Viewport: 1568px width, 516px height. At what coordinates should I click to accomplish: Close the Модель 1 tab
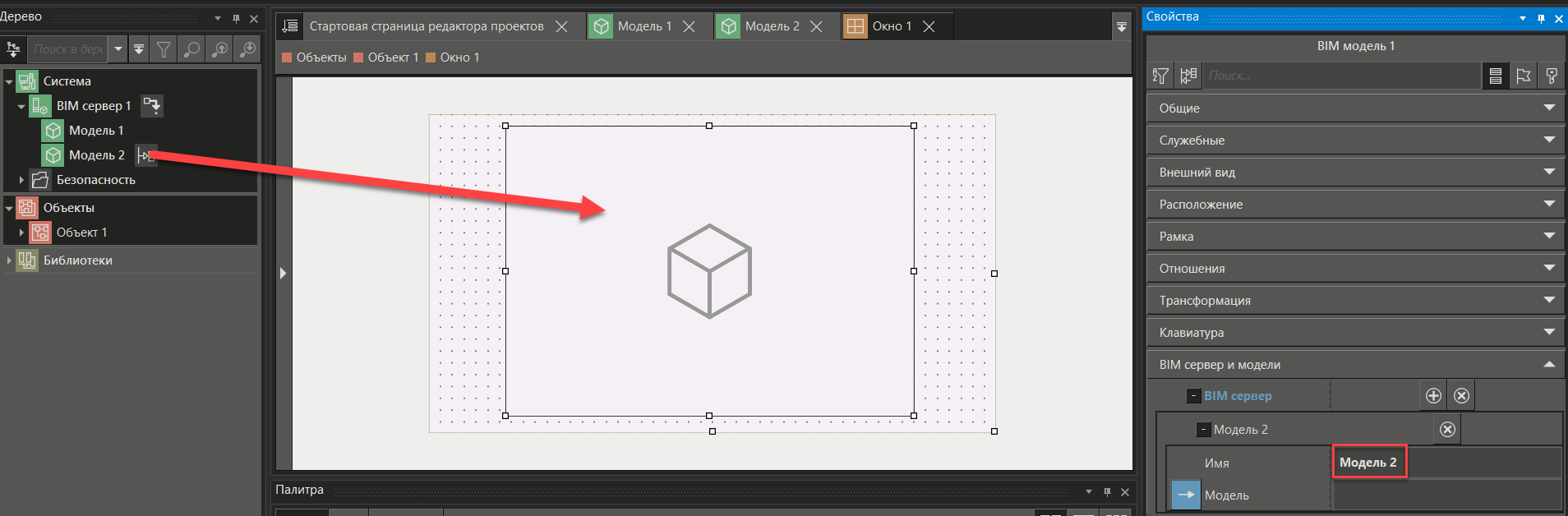tap(689, 26)
